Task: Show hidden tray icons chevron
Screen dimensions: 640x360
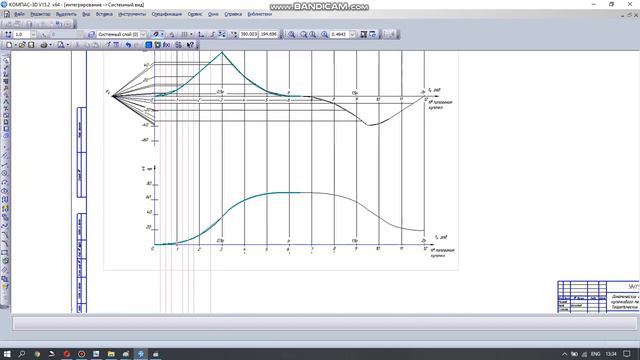Action: [564, 354]
